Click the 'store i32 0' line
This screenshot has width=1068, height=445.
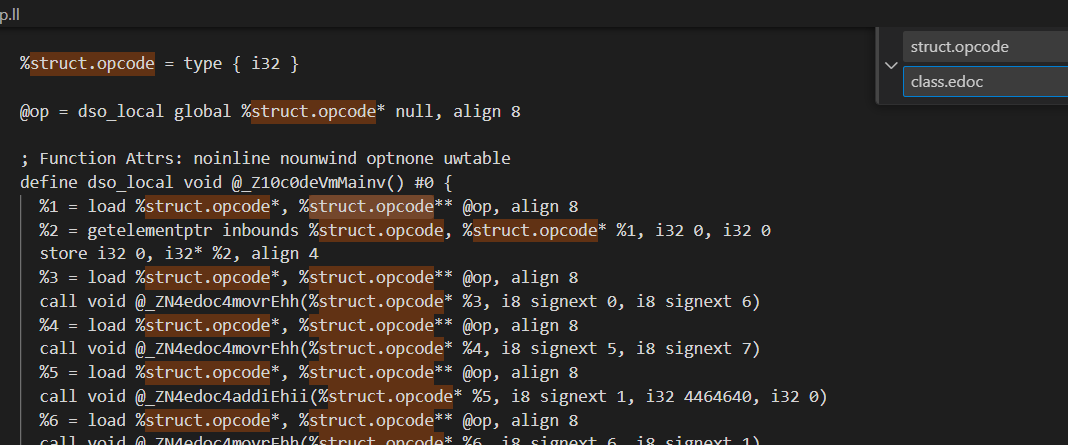coord(90,254)
